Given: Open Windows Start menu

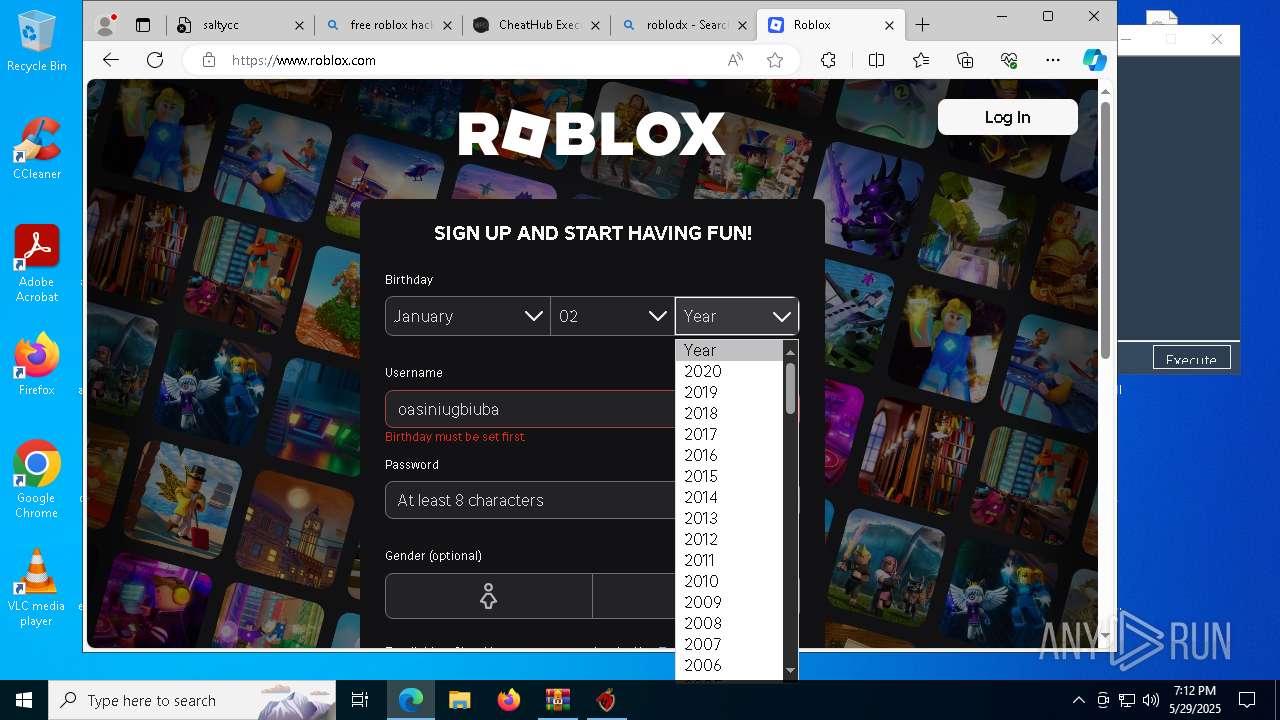Looking at the screenshot, I should click(24, 700).
